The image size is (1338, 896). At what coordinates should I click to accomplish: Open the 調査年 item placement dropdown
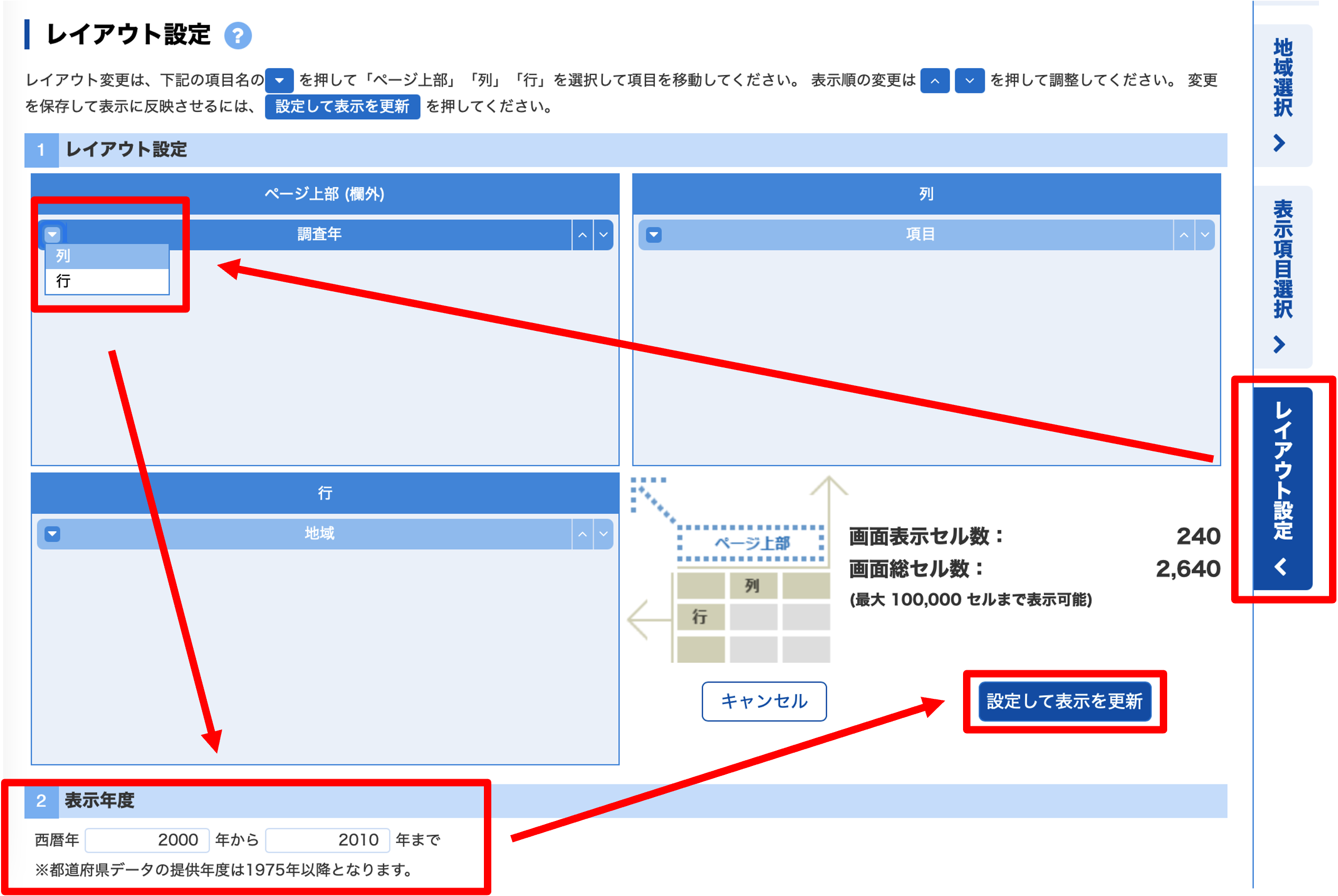pos(52,234)
